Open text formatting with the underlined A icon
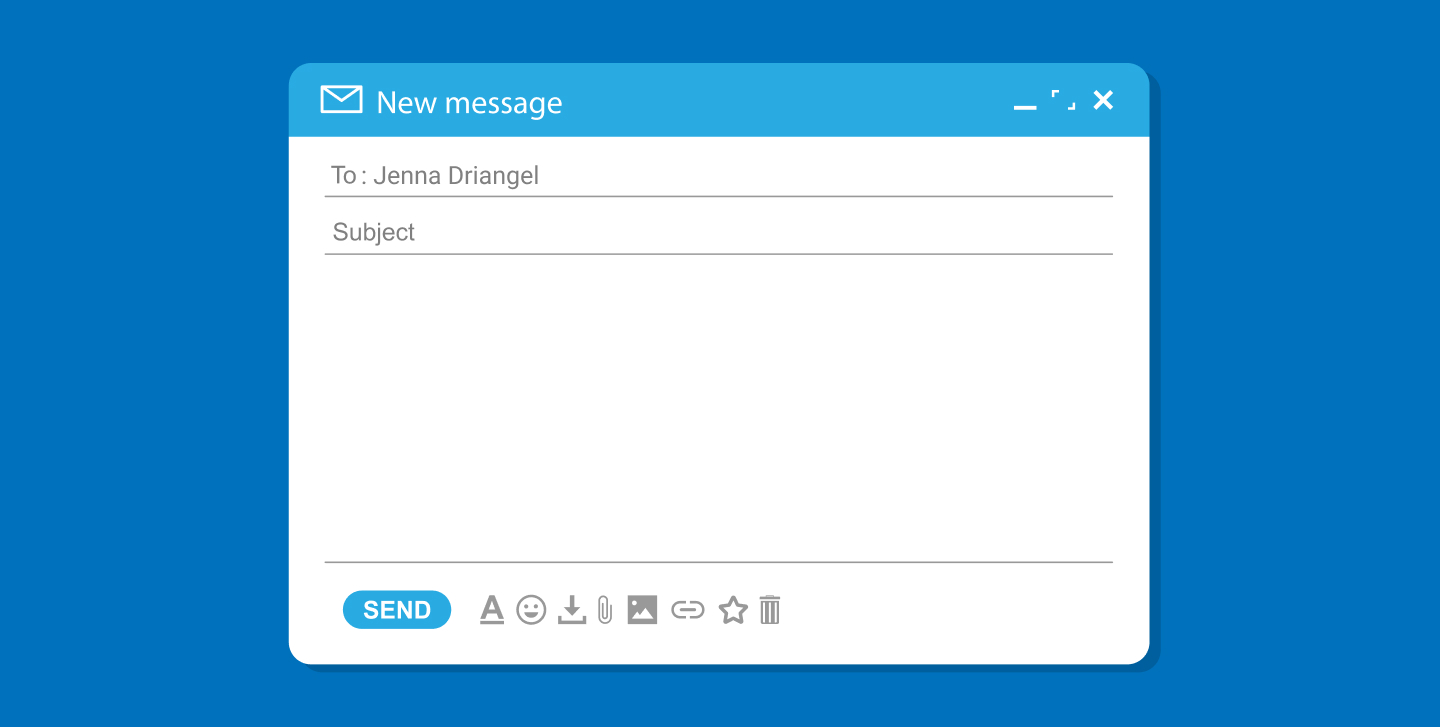Screen dimensions: 1440x727 pyautogui.click(x=492, y=609)
